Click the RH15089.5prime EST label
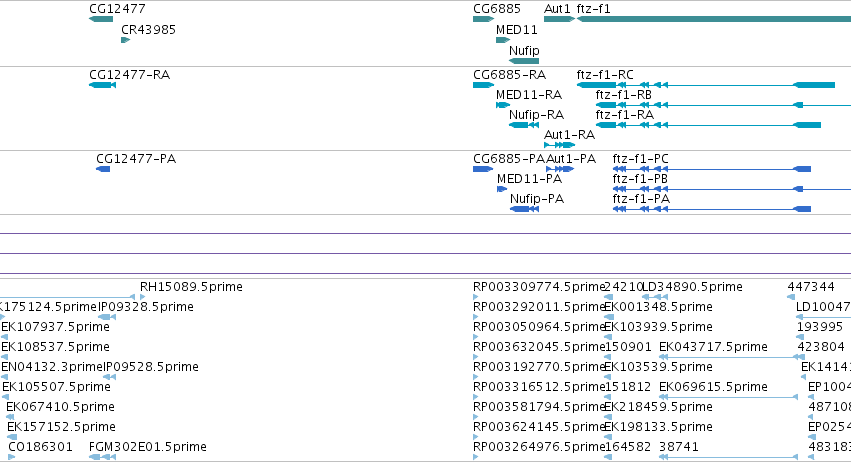The image size is (851, 462). pyautogui.click(x=191, y=287)
